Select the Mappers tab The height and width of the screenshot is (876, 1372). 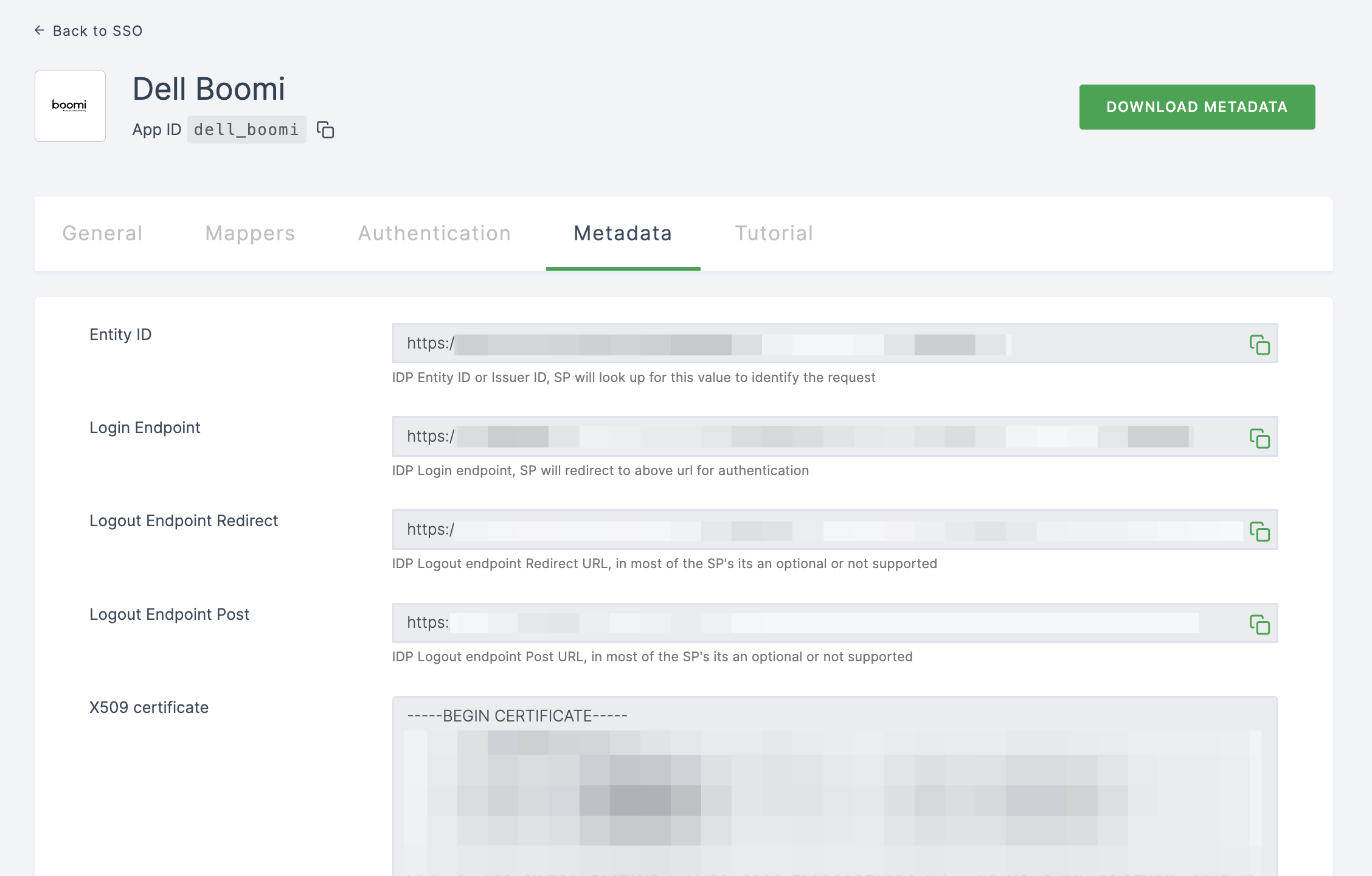click(x=249, y=232)
